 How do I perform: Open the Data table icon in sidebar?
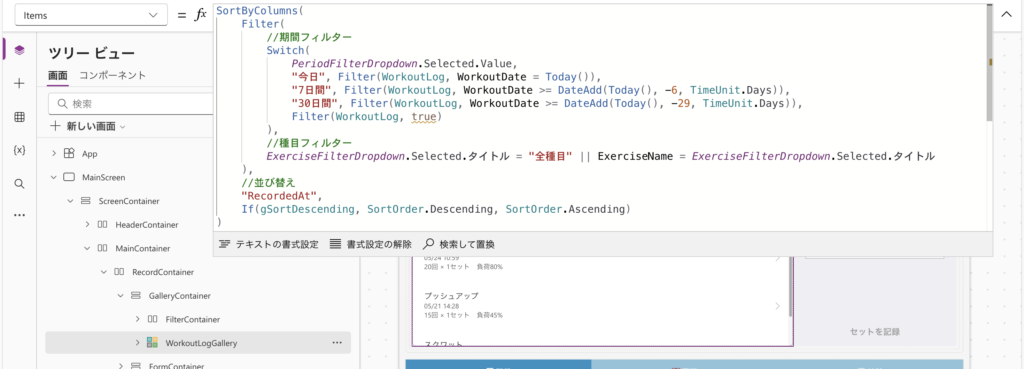pyautogui.click(x=19, y=117)
